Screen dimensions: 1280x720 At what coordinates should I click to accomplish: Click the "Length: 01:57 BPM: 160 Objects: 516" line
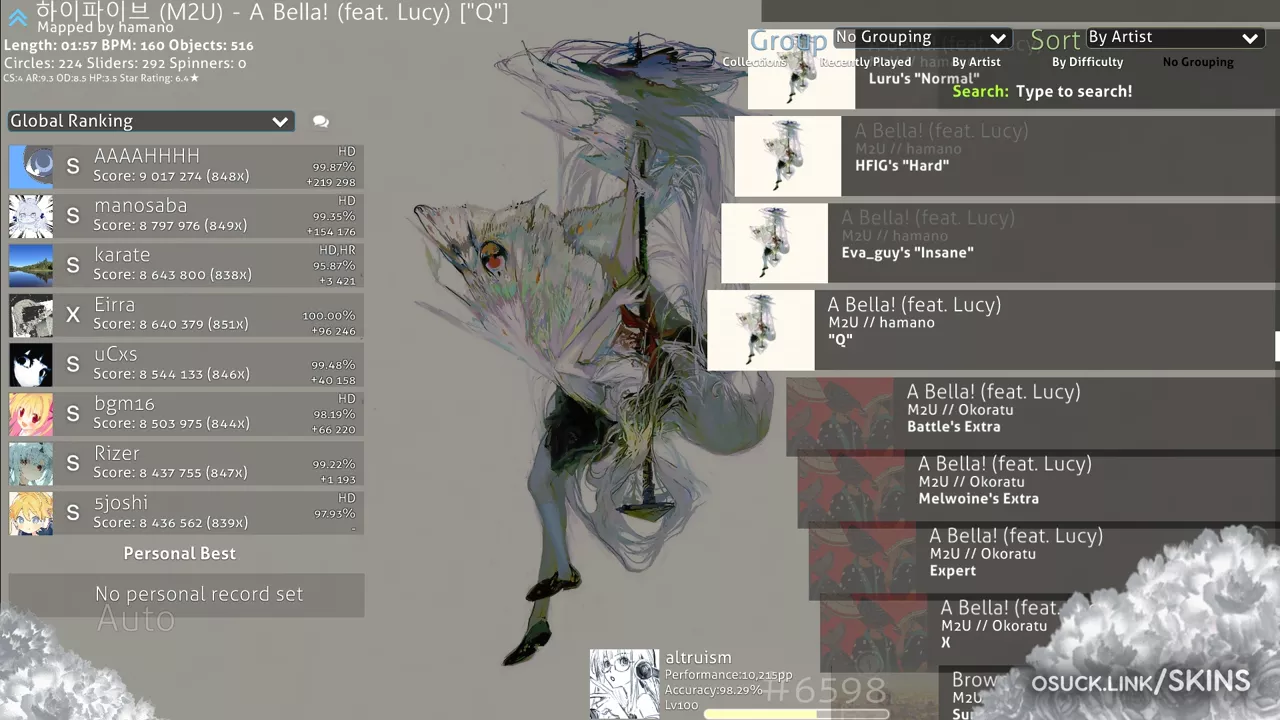coord(129,46)
